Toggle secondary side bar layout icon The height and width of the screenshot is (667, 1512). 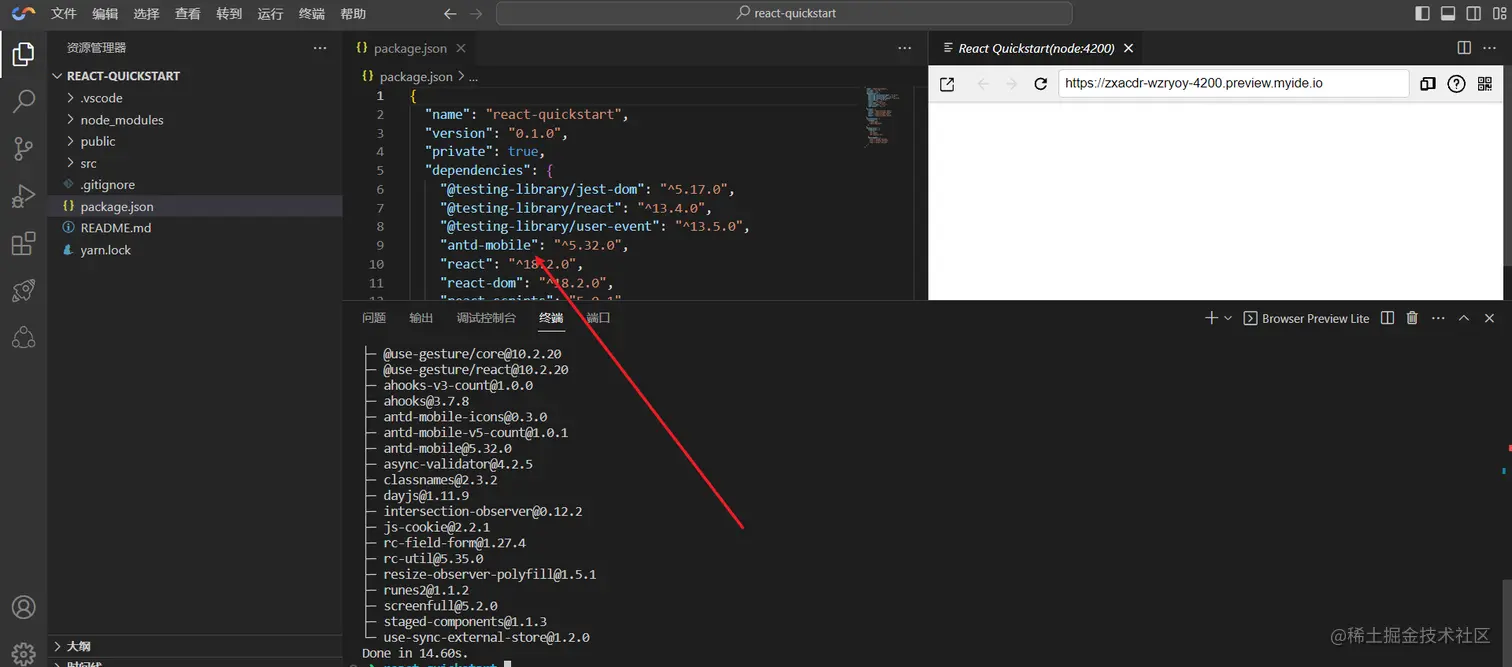[x=1474, y=14]
